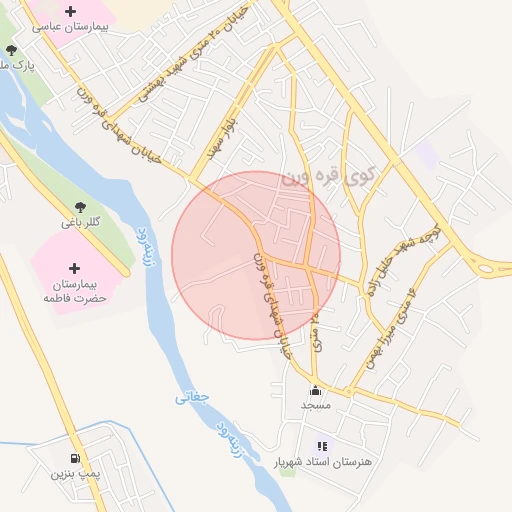Click the جغاتی river label

192,398
